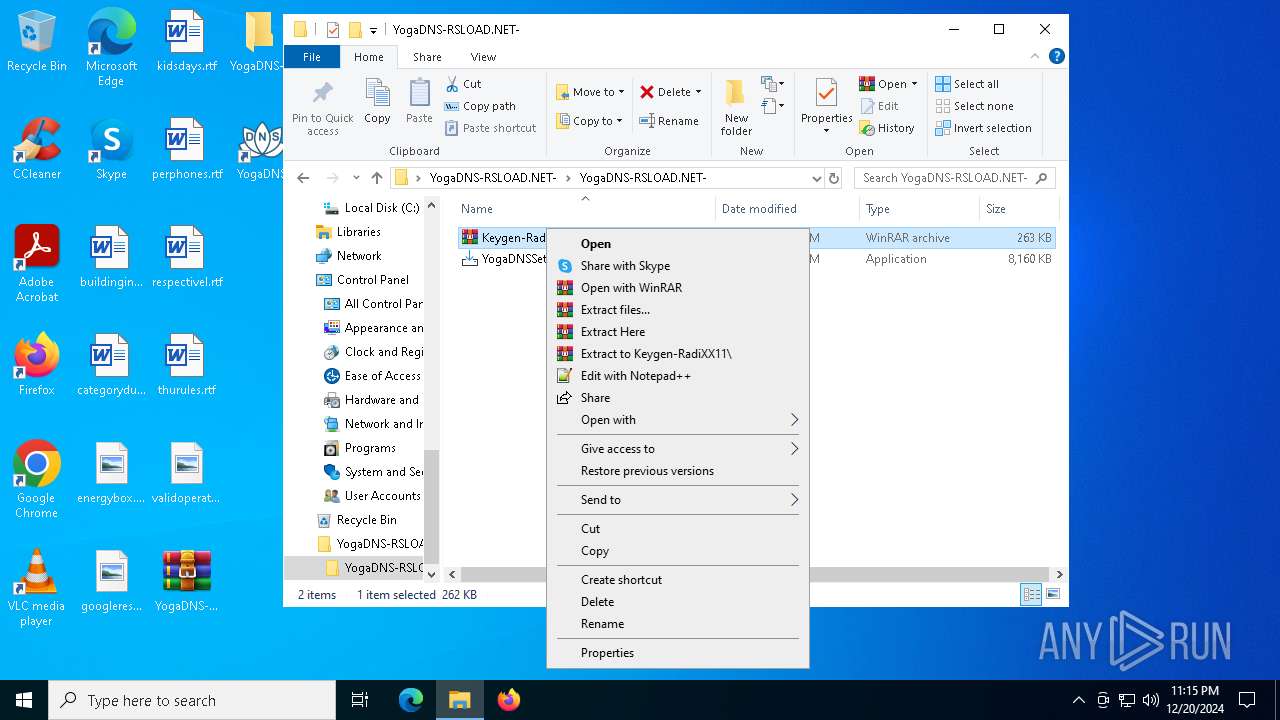Switch to the Share ribbon tab
Viewport: 1280px width, 720px height.
[427, 57]
